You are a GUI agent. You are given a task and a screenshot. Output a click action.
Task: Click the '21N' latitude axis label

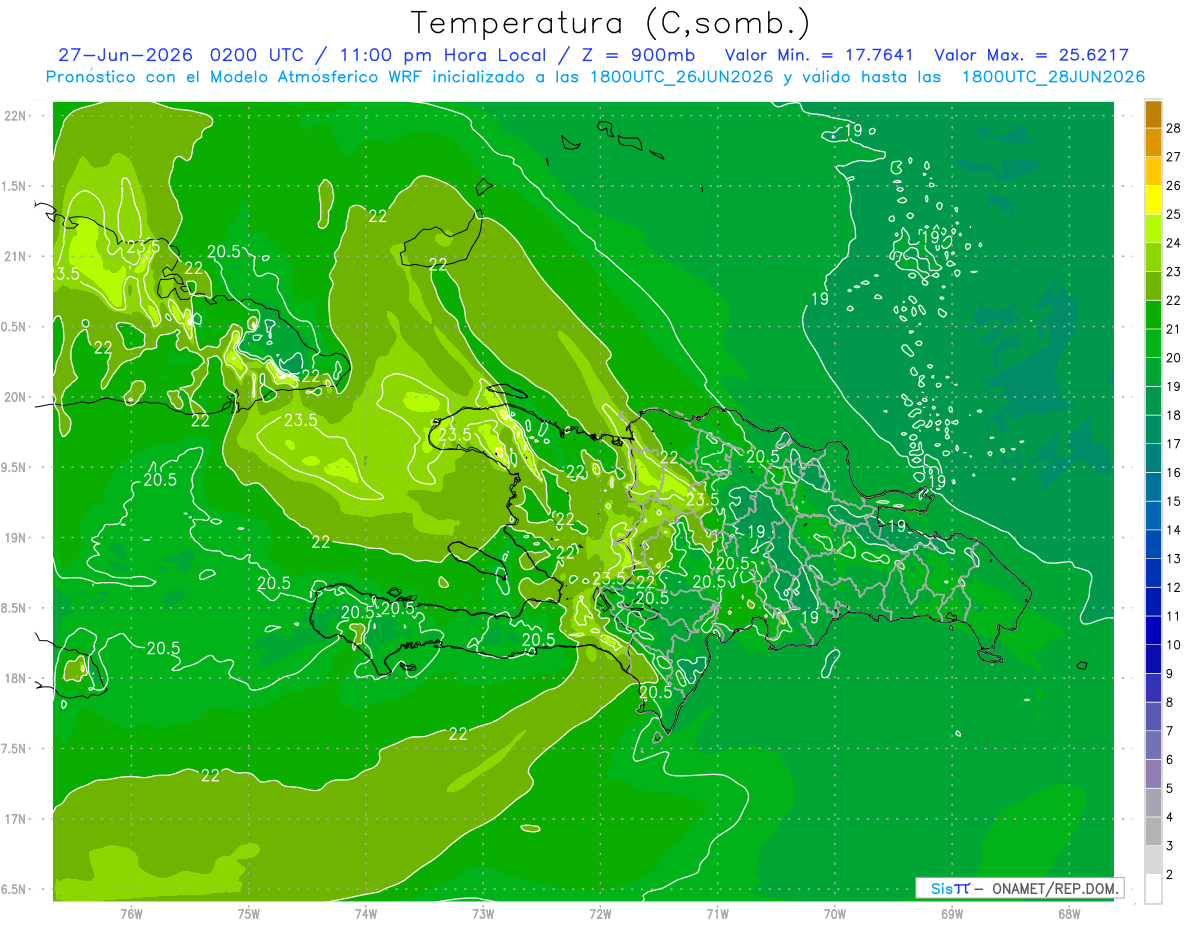click(16, 256)
